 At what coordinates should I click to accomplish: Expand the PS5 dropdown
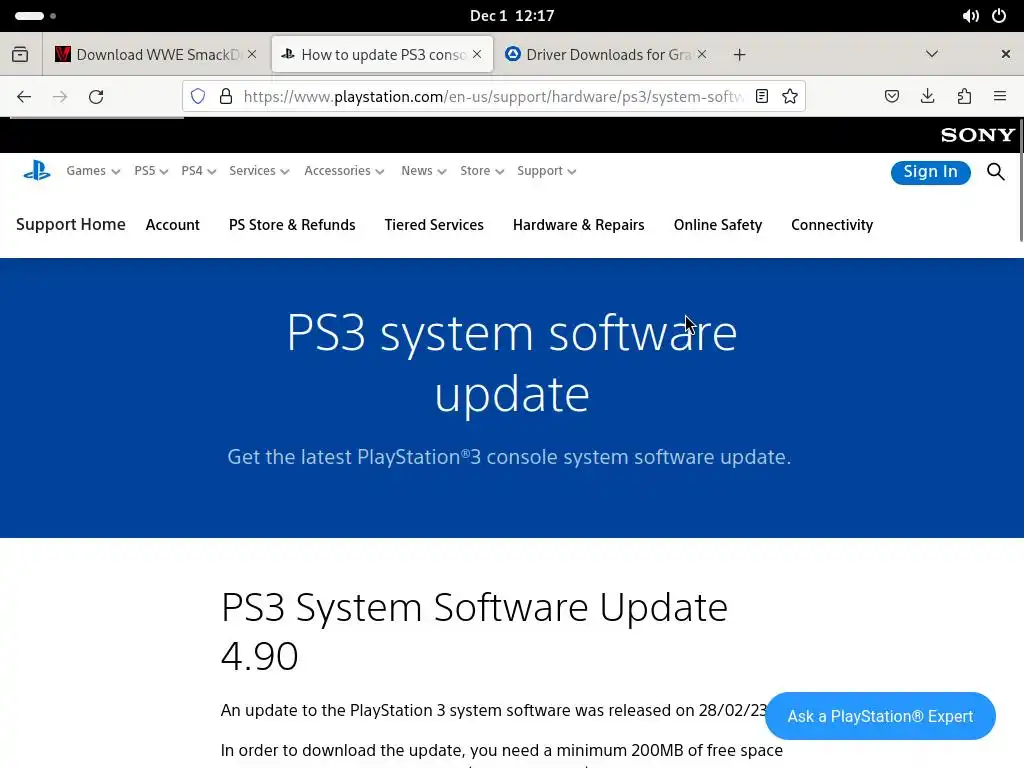coord(151,171)
